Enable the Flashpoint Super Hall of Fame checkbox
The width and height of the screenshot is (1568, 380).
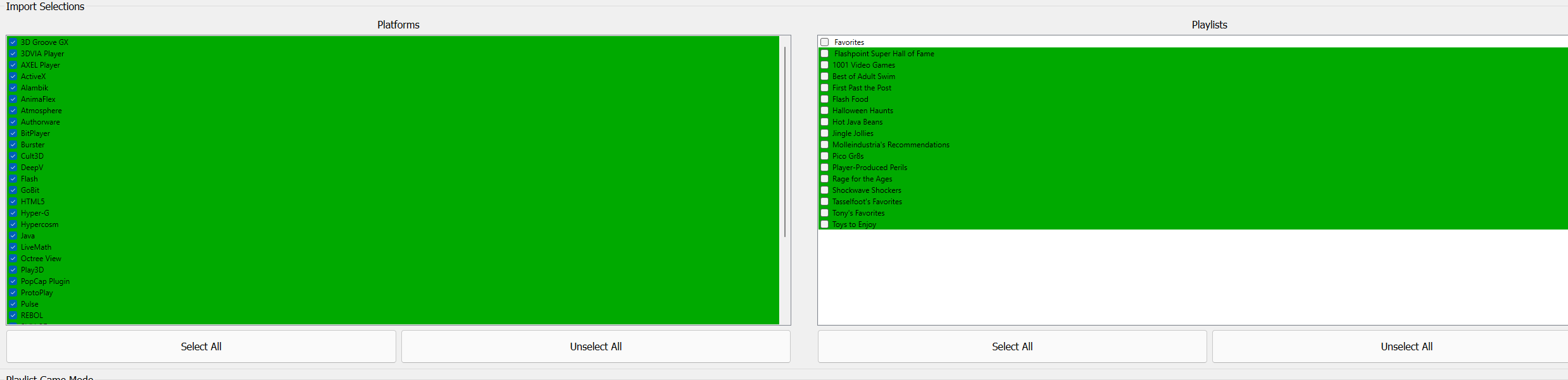825,54
